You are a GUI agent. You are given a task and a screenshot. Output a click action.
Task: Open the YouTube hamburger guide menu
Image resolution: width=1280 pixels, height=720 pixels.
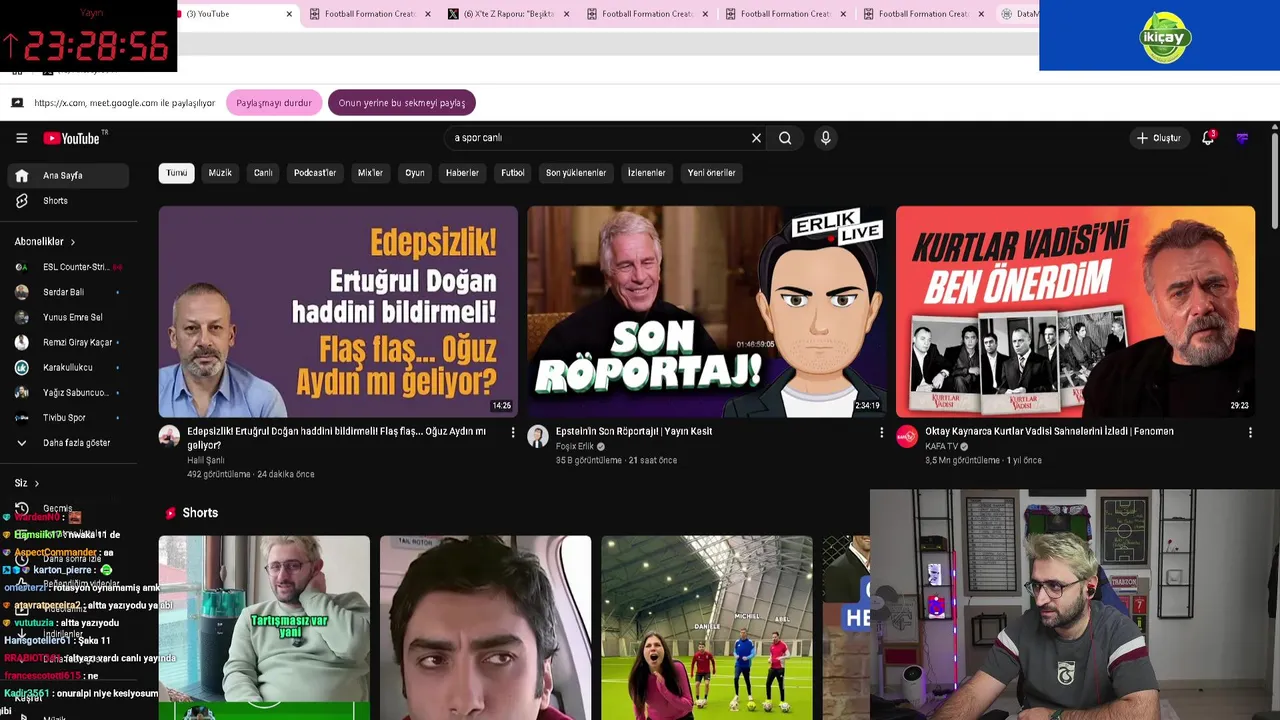coord(21,138)
